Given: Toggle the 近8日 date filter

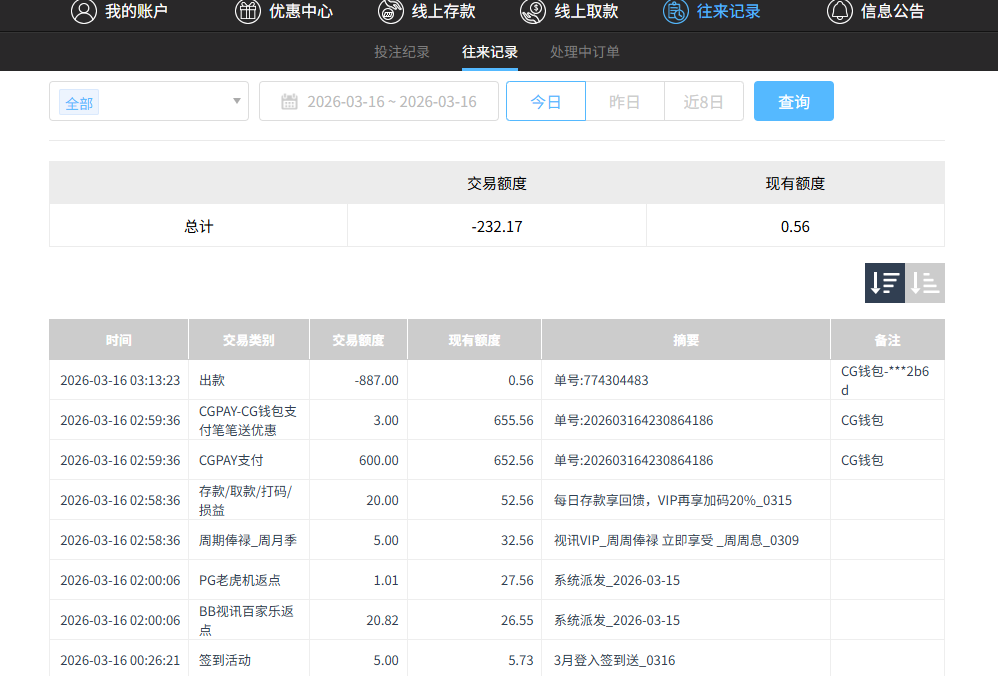Looking at the screenshot, I should pos(703,100).
